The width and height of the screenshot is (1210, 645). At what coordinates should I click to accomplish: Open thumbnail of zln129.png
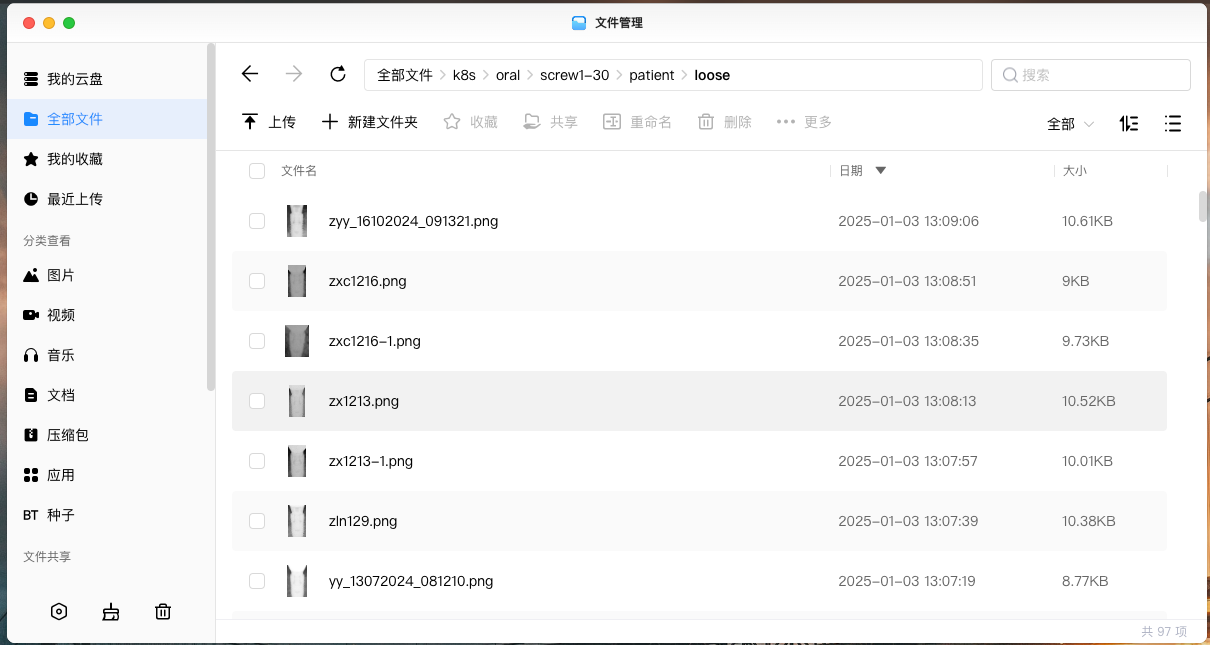(296, 521)
